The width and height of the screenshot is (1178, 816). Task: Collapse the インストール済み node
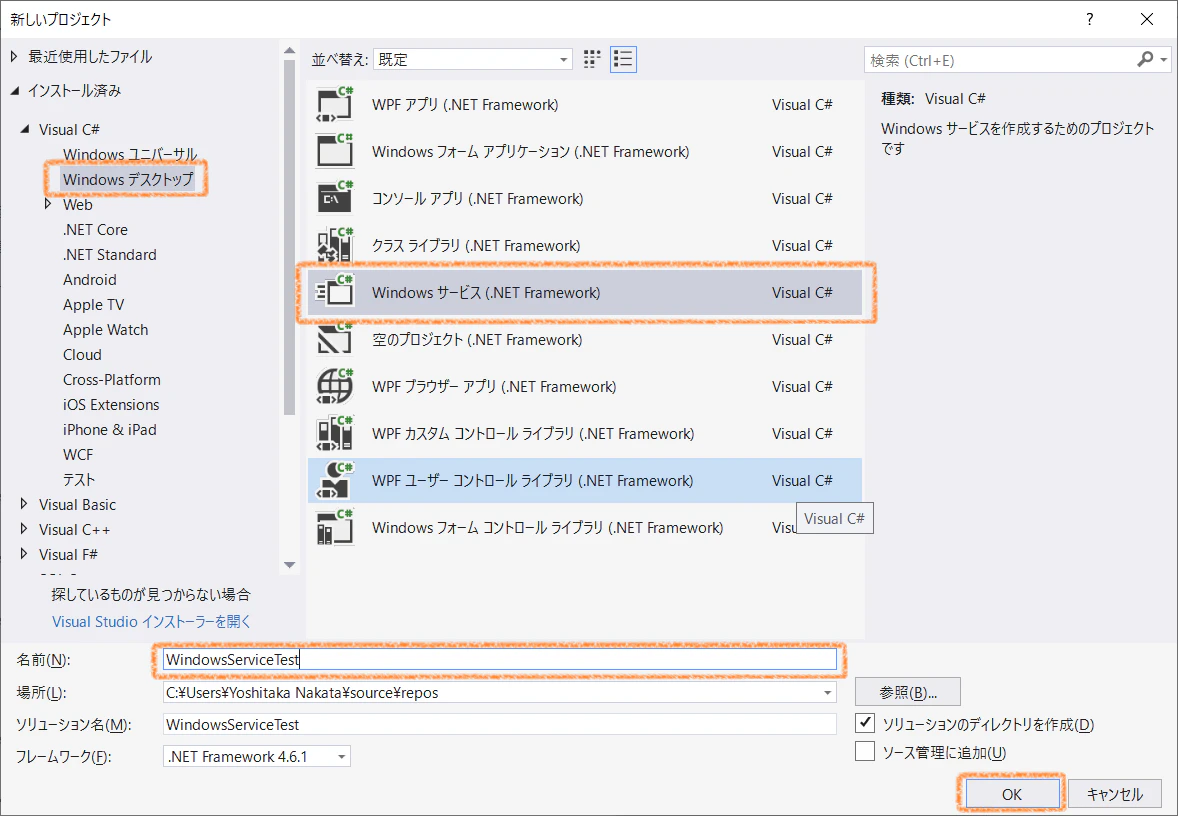point(14,91)
